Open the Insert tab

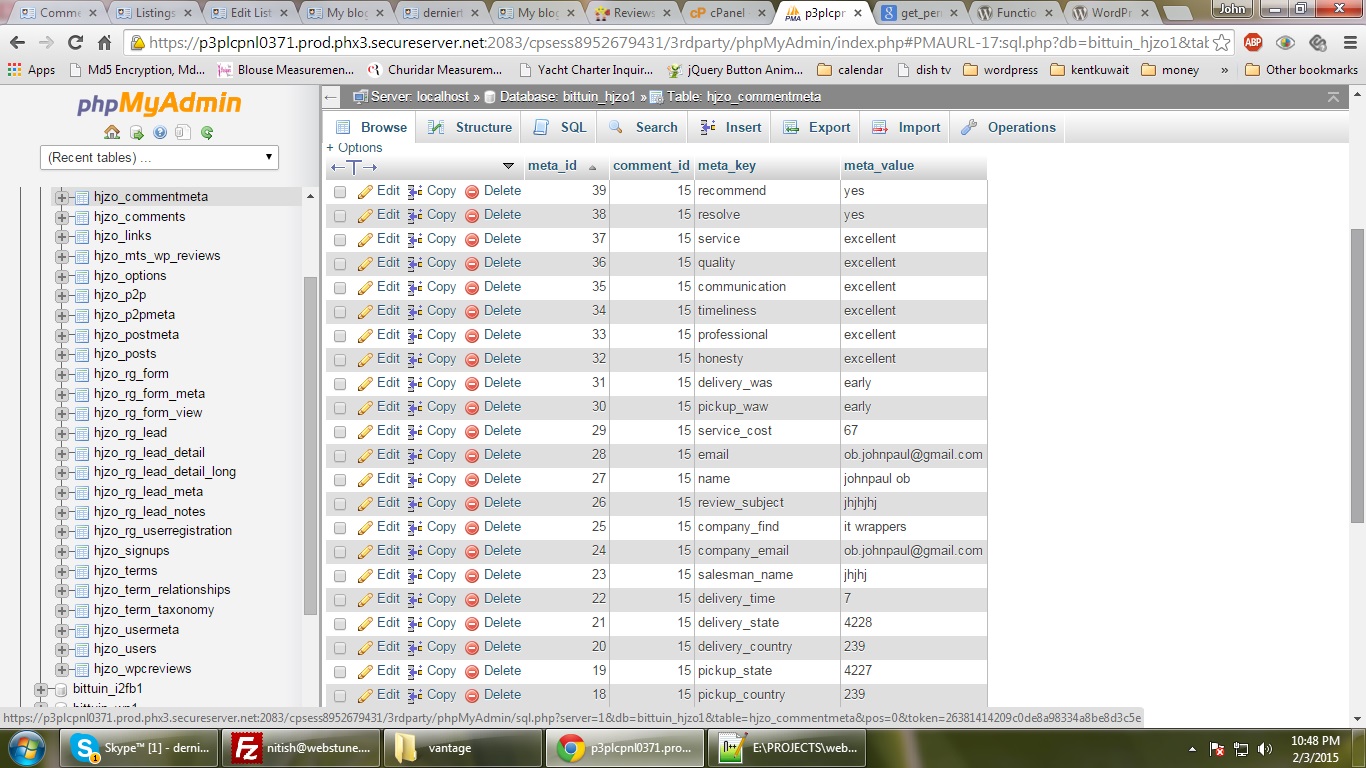(x=731, y=127)
